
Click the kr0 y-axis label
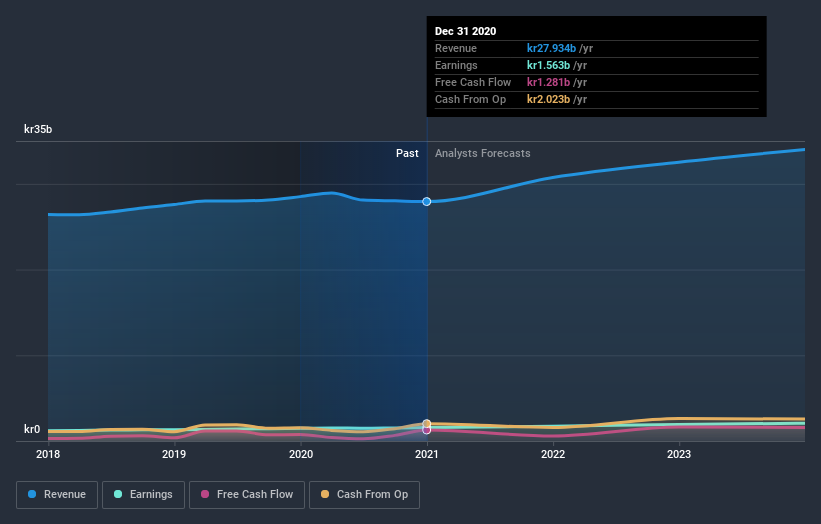pos(32,429)
